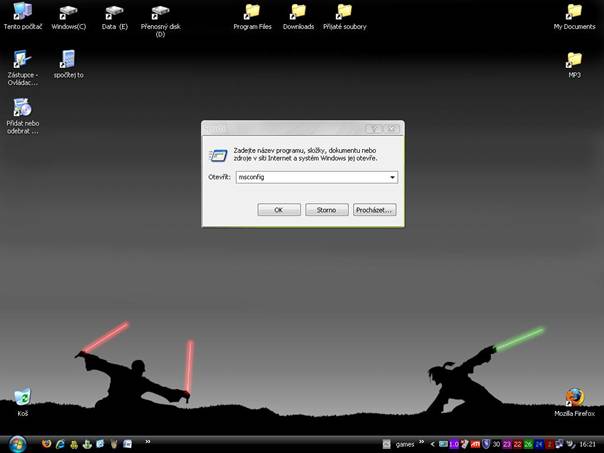The image size is (604, 453).
Task: Click the green 26 temperature tray icon
Action: pos(528,444)
